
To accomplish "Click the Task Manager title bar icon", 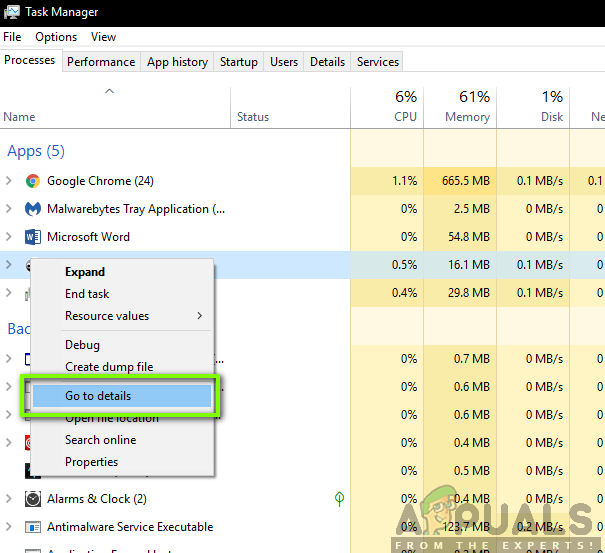I will pyautogui.click(x=11, y=12).
